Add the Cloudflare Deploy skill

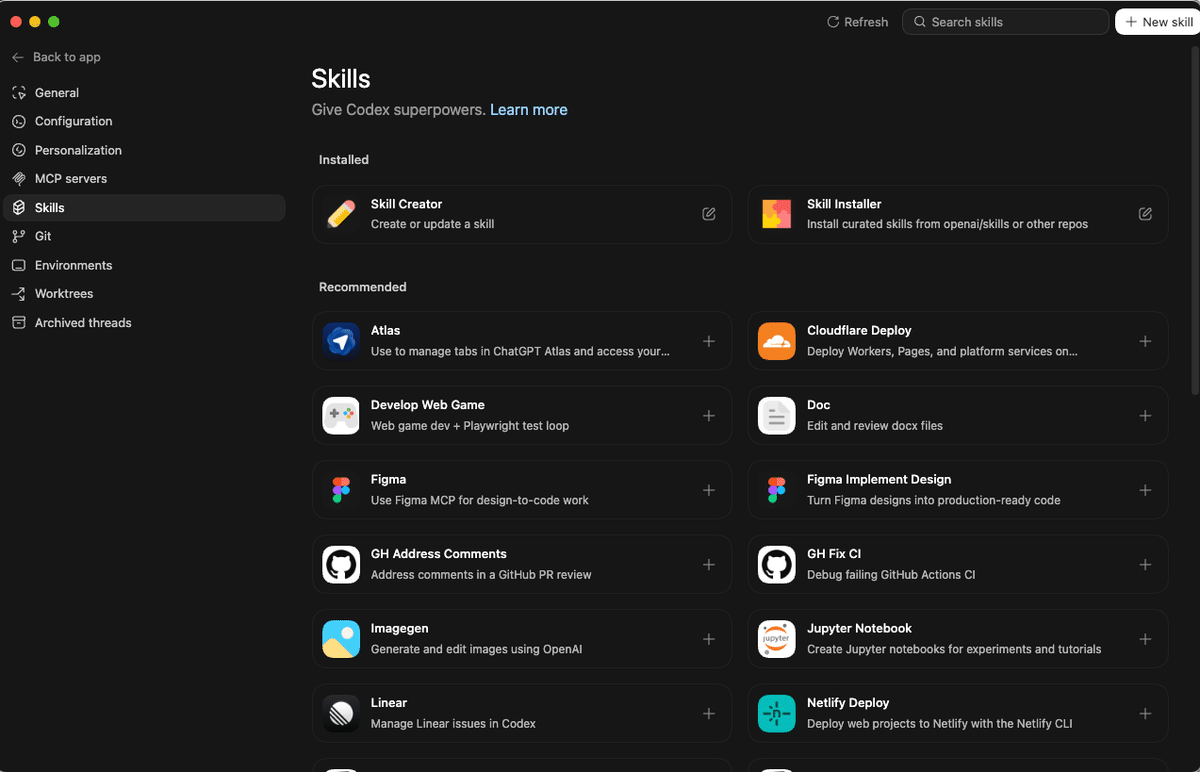[1145, 341]
